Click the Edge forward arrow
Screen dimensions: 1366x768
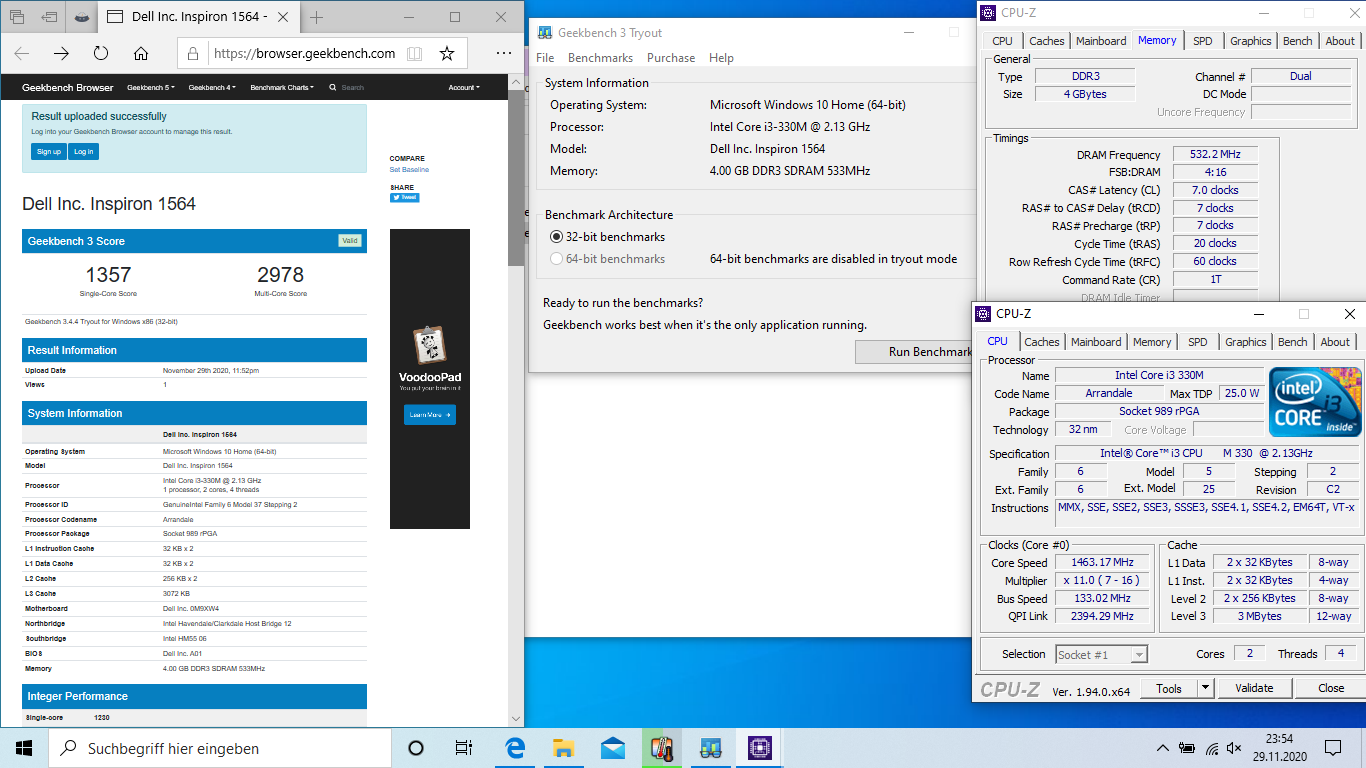[61, 54]
